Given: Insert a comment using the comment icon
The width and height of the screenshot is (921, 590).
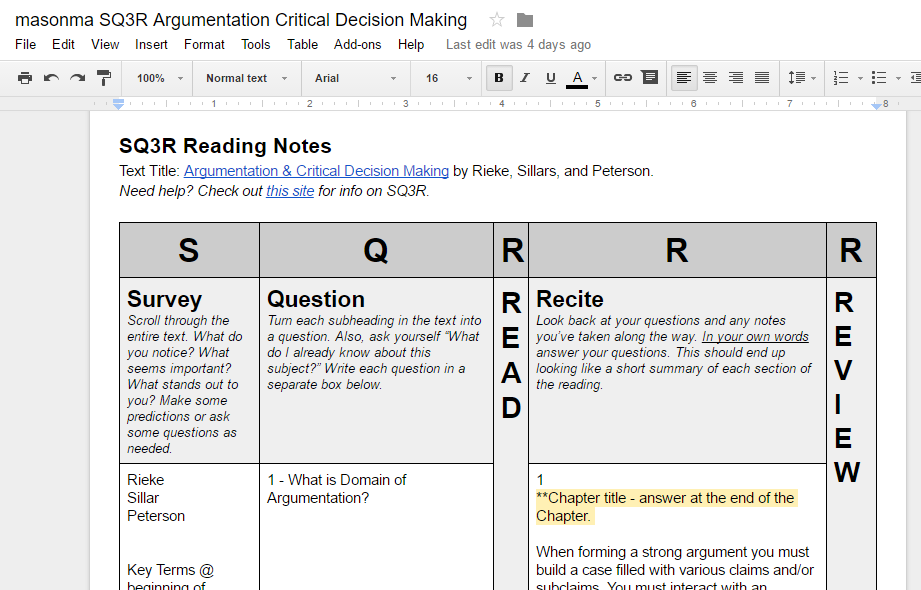Looking at the screenshot, I should click(648, 77).
